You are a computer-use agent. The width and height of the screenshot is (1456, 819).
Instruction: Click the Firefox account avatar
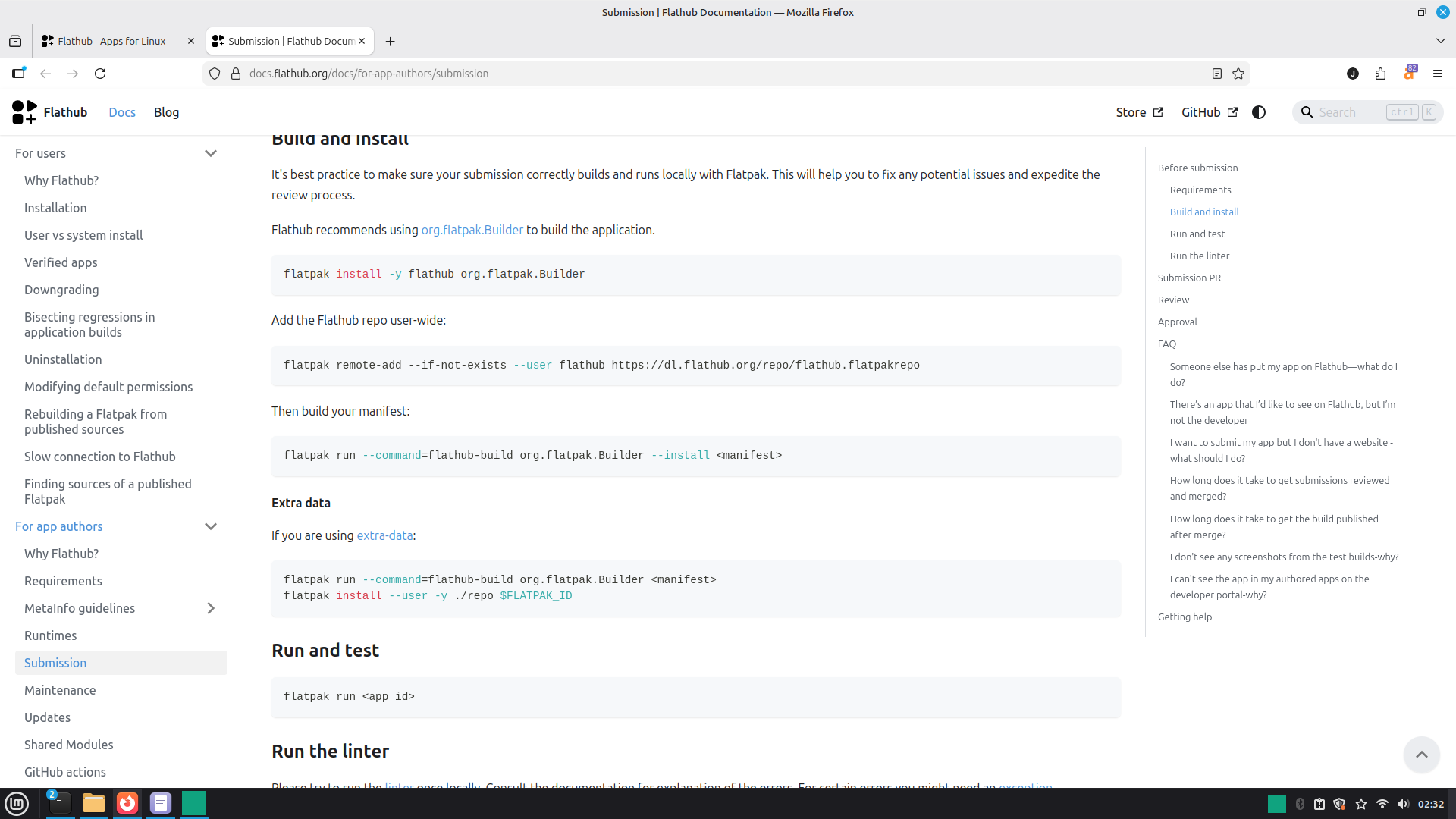[1352, 74]
